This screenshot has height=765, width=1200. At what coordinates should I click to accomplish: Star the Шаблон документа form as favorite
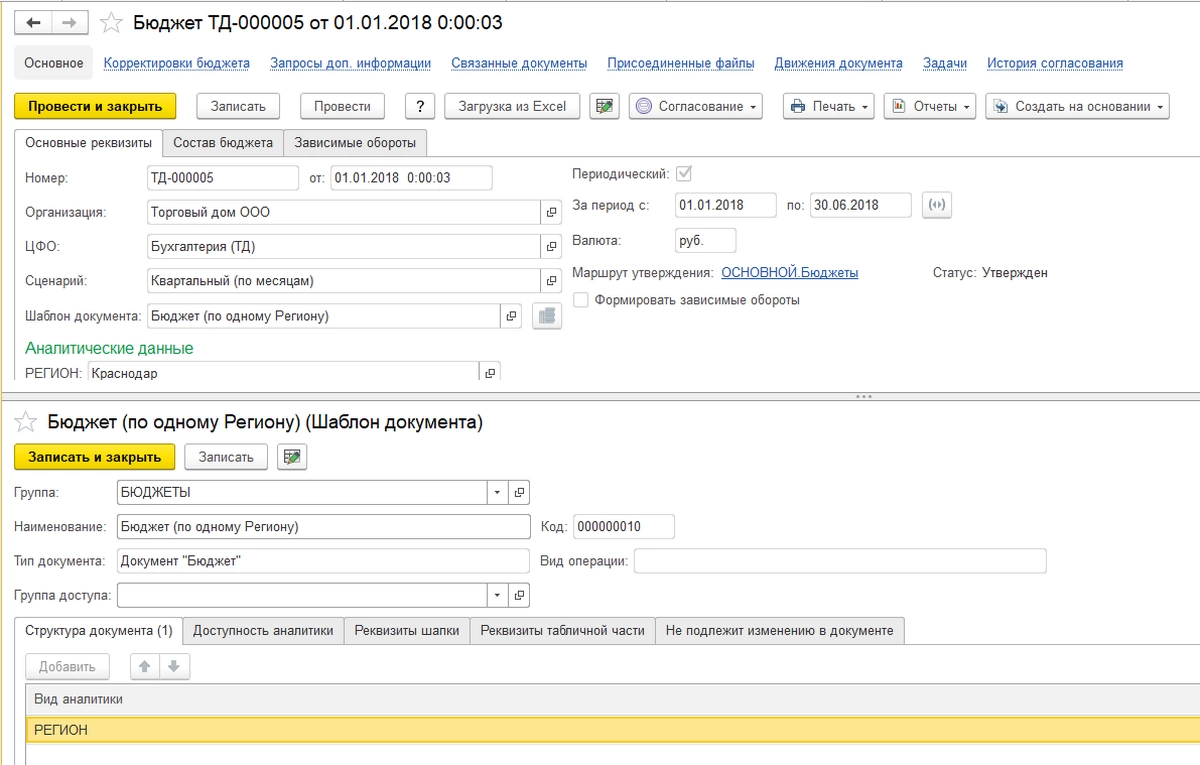28,422
